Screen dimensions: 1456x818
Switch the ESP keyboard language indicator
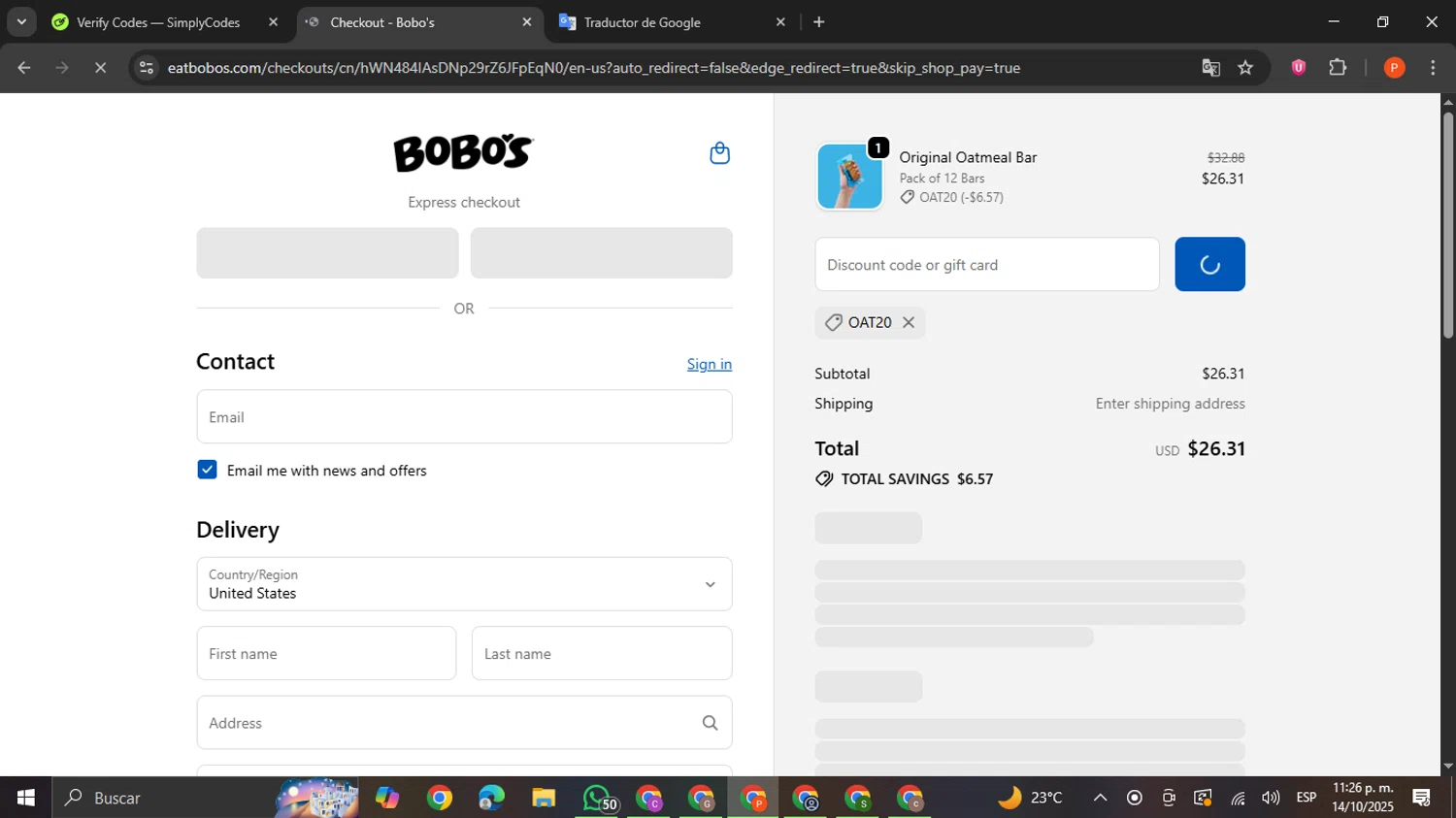(1307, 798)
